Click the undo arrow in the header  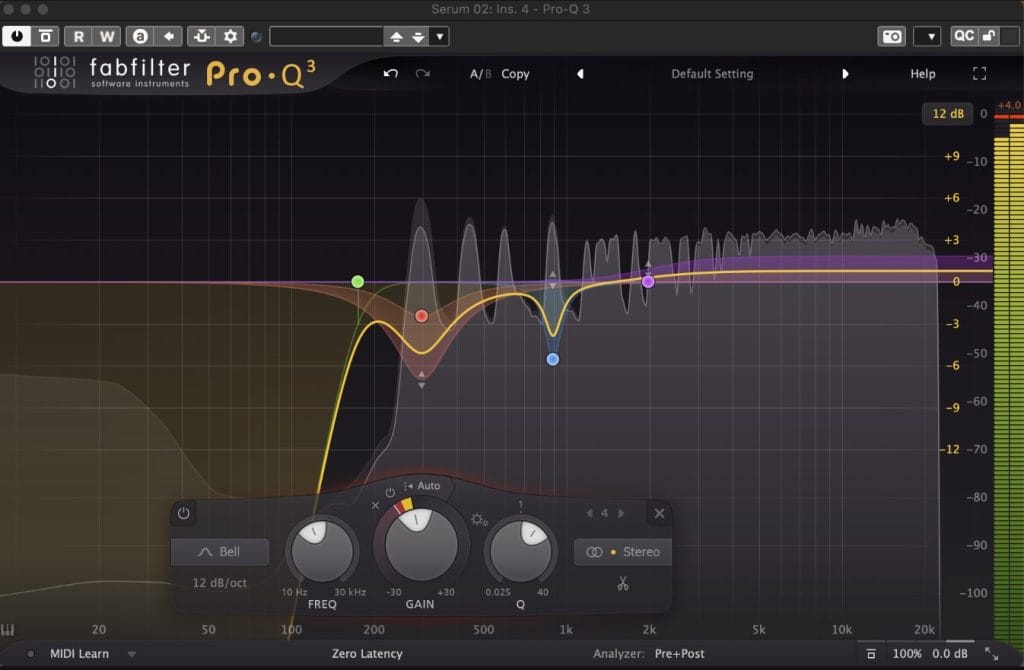391,74
